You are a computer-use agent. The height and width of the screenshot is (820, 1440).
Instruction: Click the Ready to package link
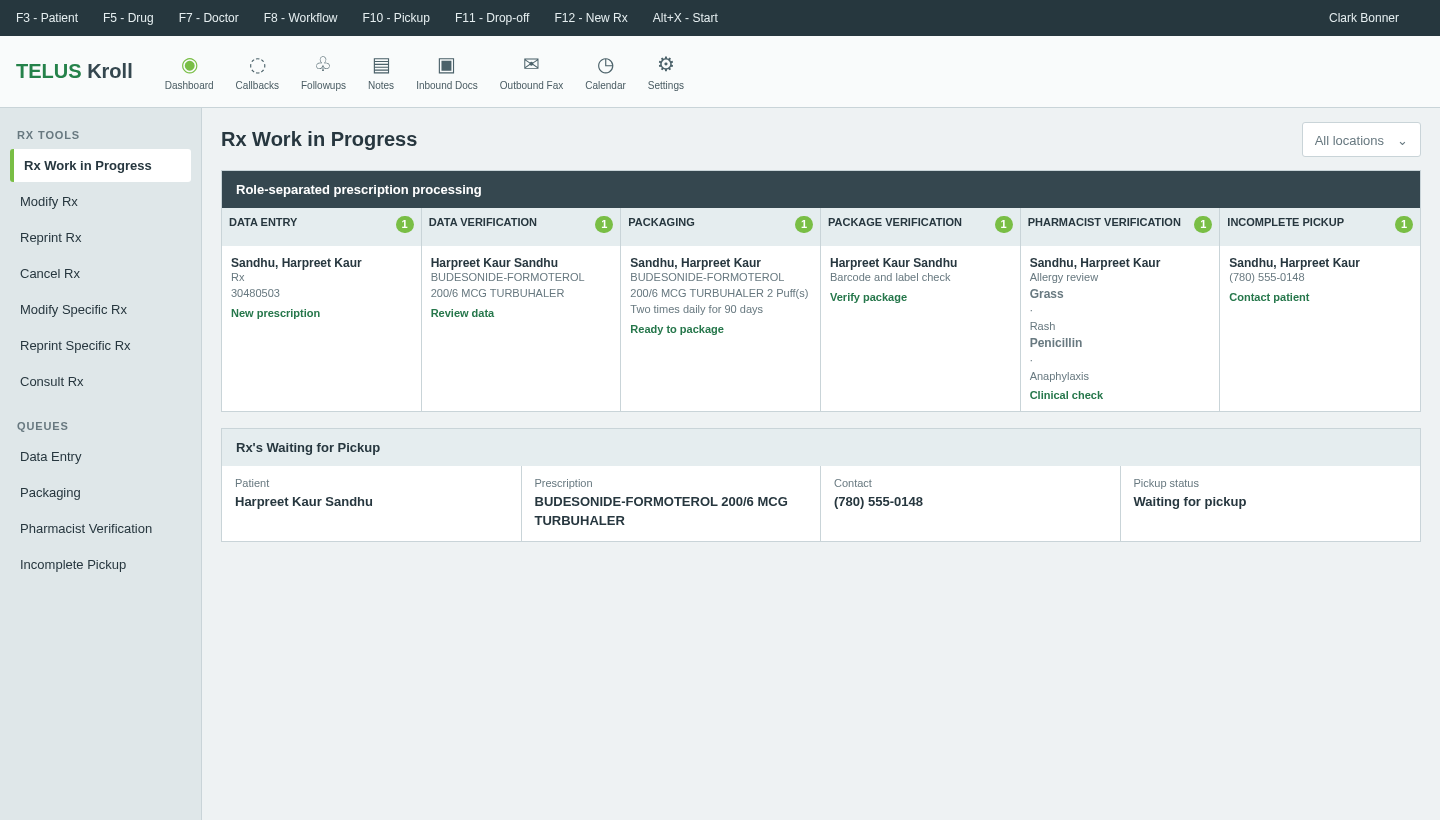[677, 329]
